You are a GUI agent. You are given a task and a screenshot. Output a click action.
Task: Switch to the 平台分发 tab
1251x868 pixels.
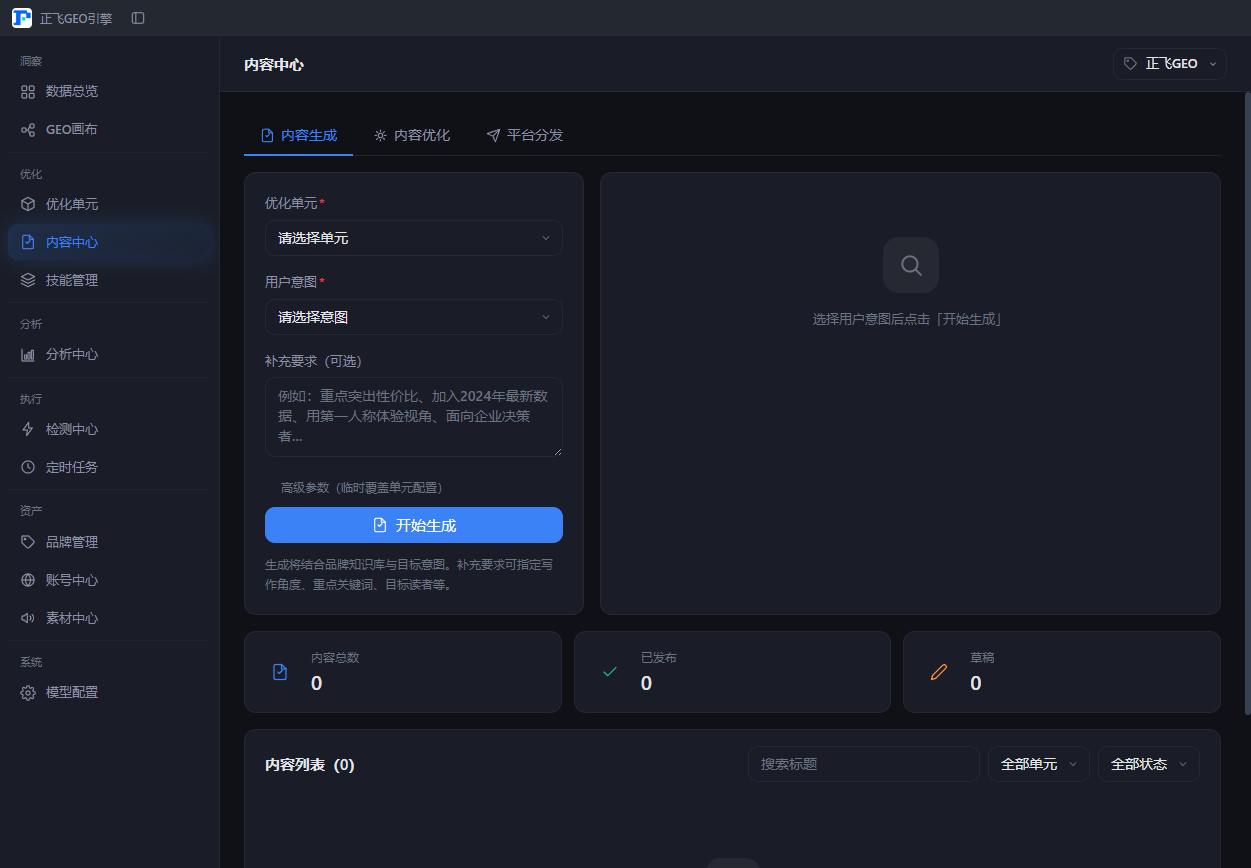pos(525,135)
